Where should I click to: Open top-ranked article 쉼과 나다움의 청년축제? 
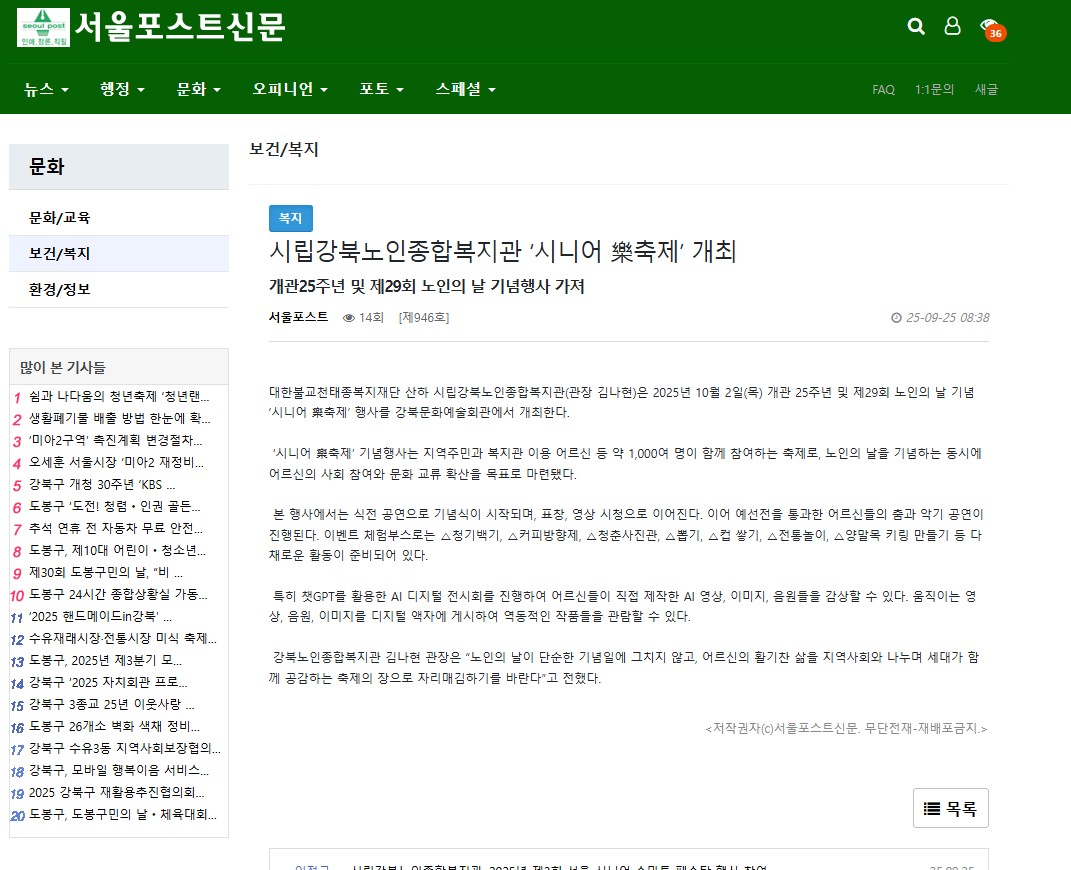[119, 396]
